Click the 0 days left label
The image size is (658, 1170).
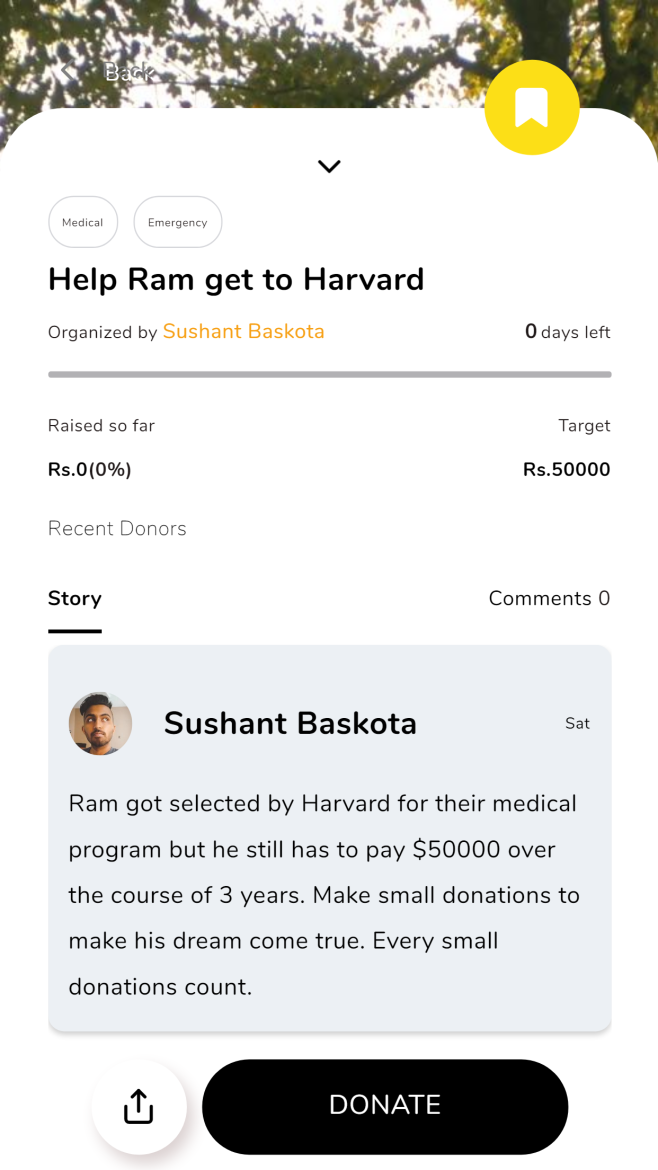(567, 332)
